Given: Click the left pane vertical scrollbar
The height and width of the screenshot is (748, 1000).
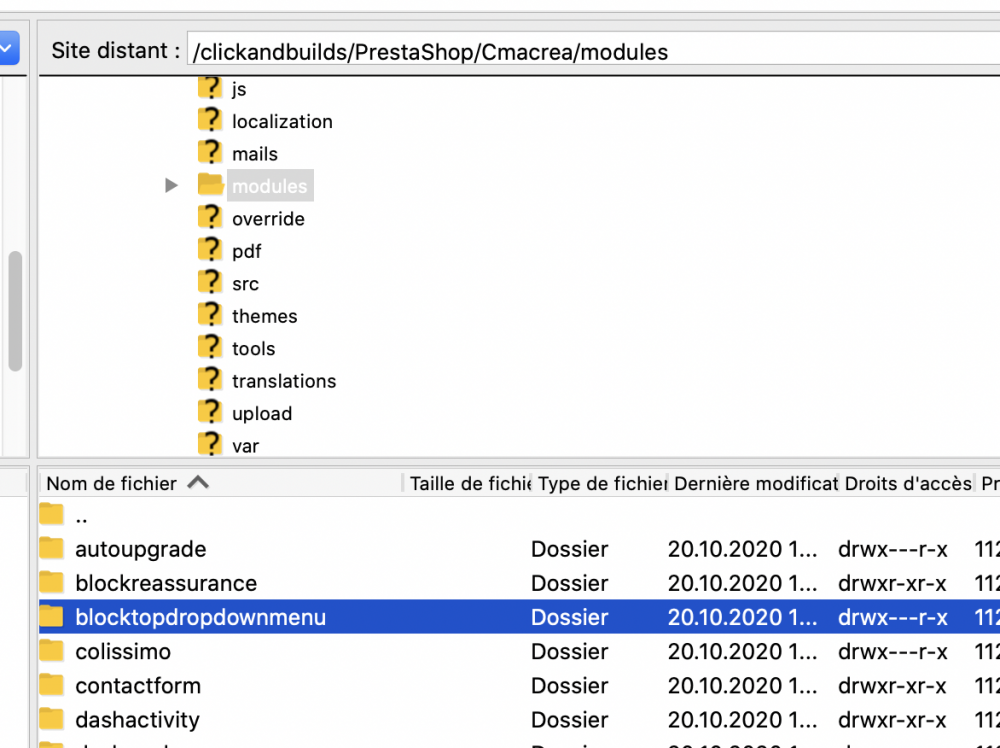Looking at the screenshot, I should (15, 310).
